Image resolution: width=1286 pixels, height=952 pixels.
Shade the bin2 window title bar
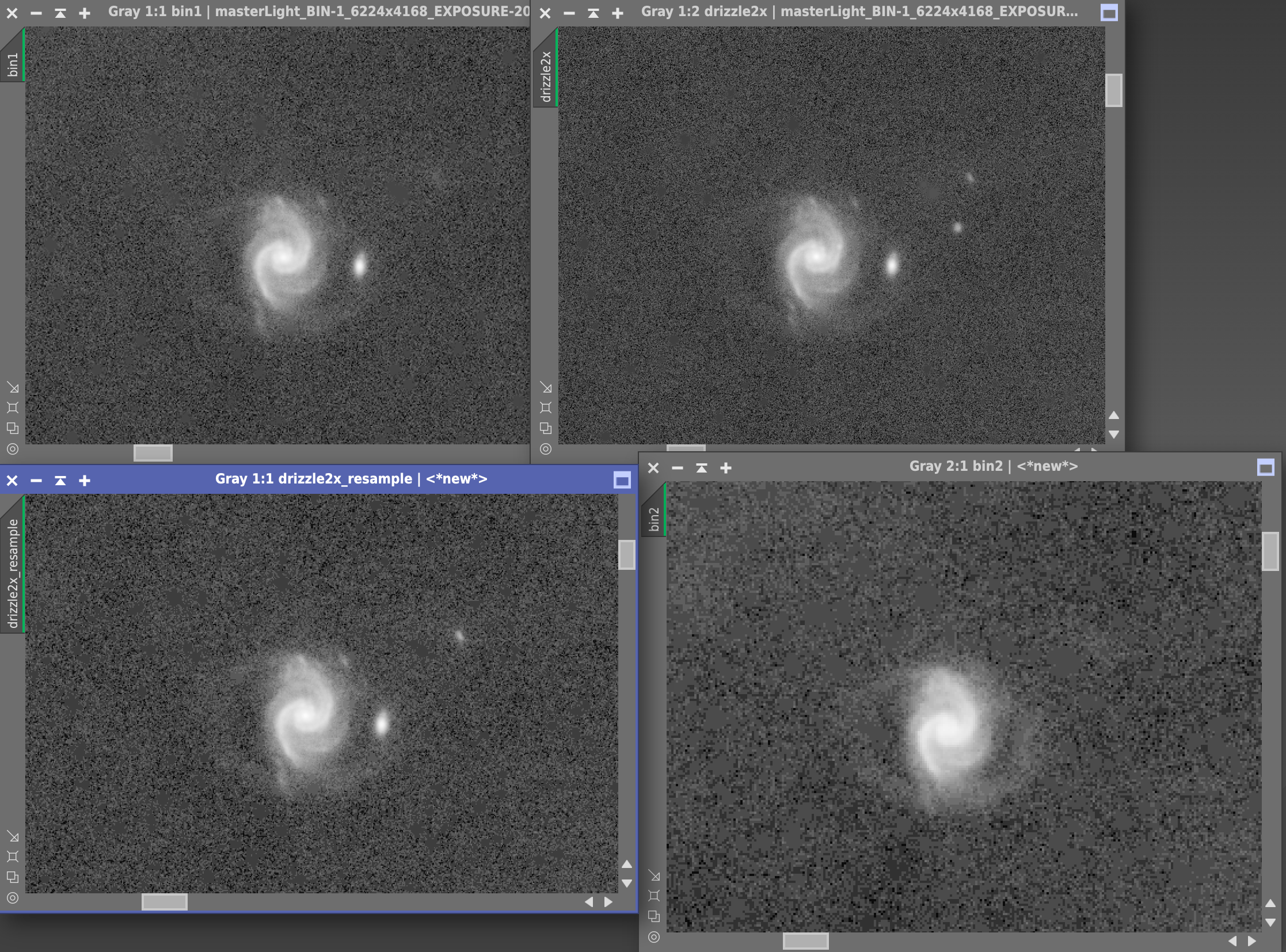click(702, 467)
